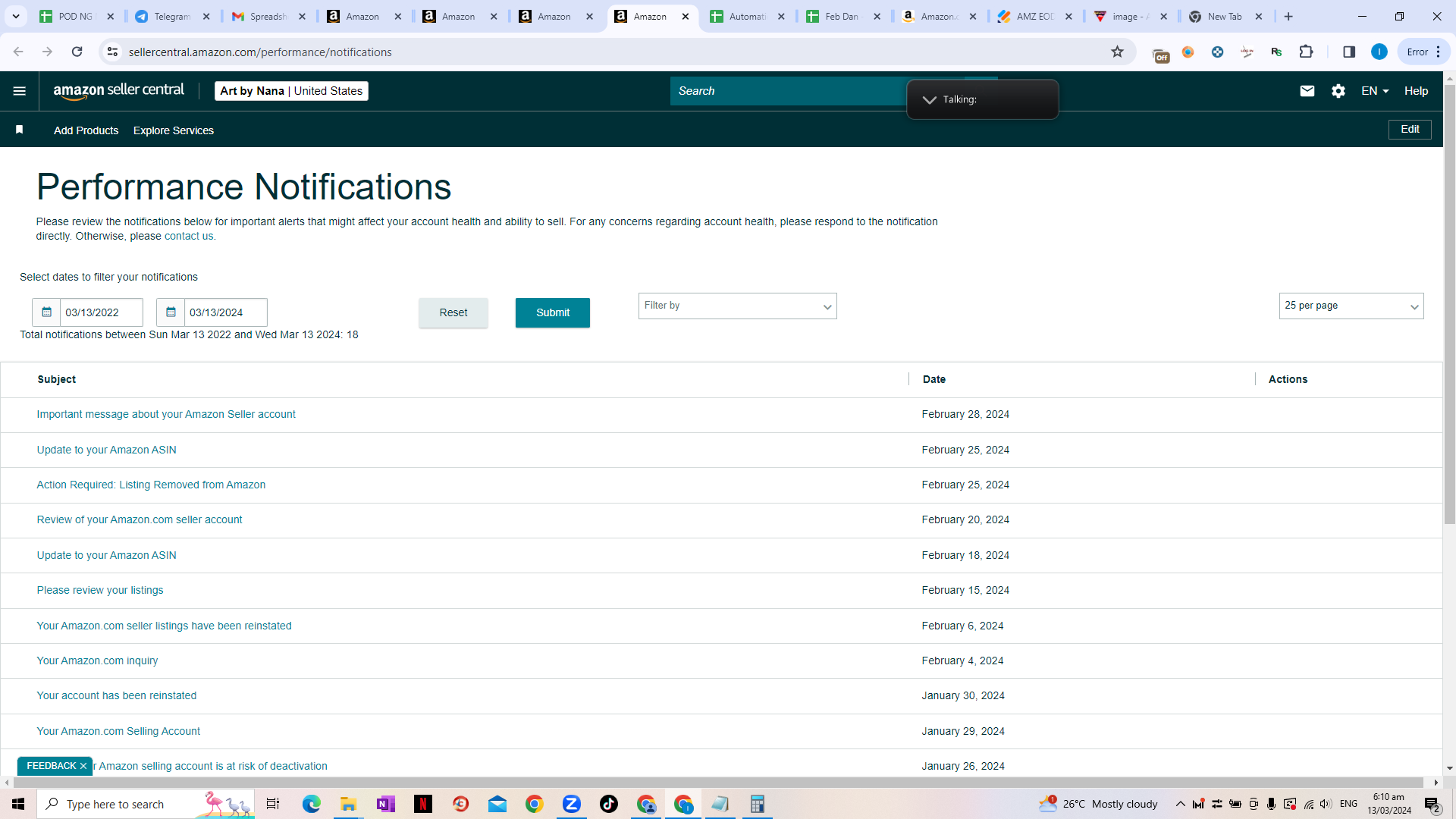1456x819 pixels.
Task: Click the Add Products menu item
Action: point(86,130)
